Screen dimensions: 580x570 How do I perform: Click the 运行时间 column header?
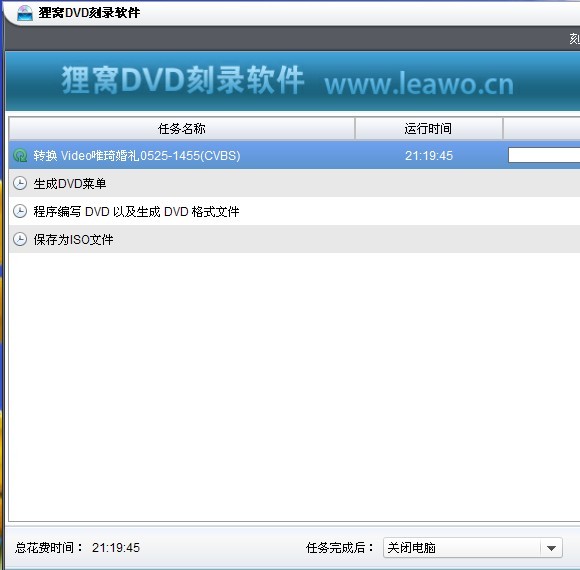point(429,129)
